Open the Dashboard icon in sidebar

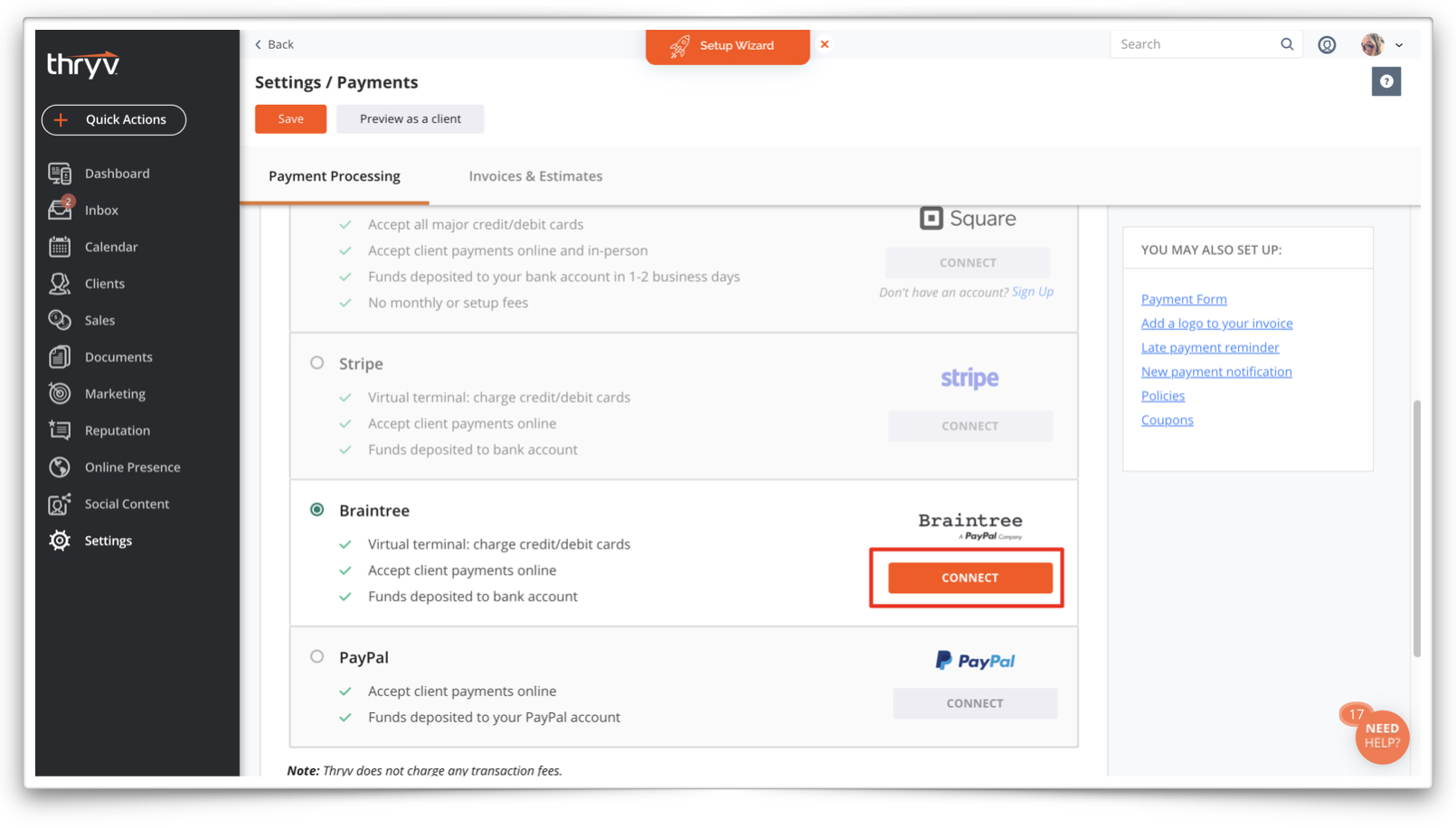60,174
